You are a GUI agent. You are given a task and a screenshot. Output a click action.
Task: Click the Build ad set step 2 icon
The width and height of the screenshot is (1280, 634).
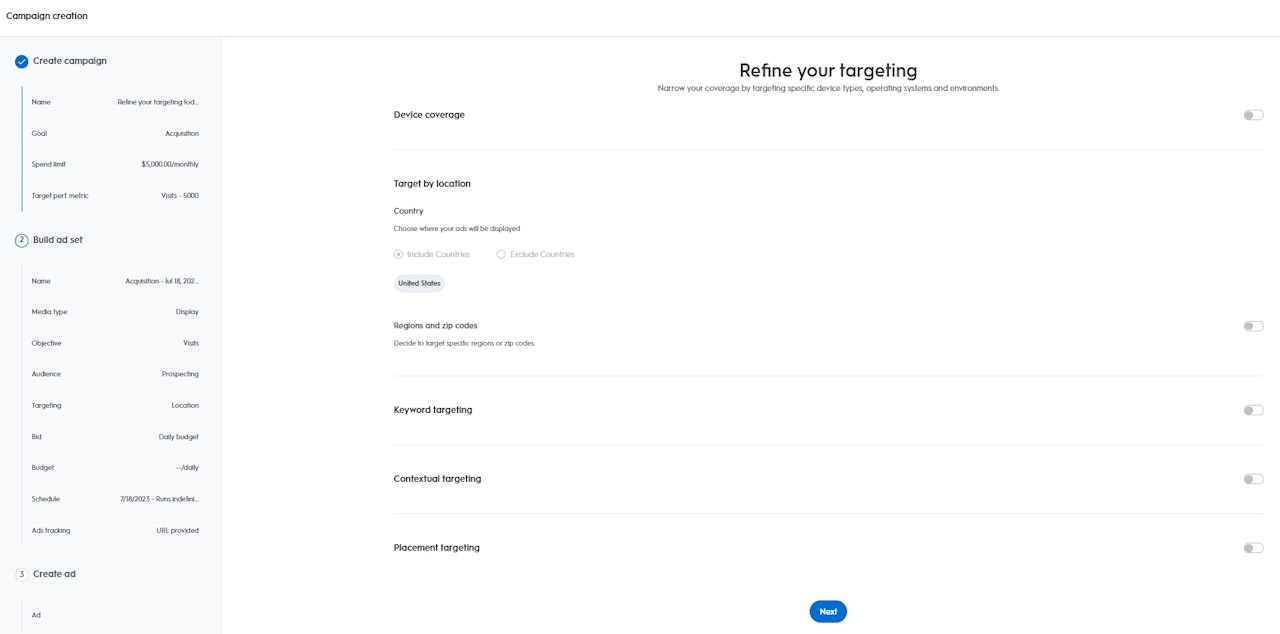(x=22, y=240)
